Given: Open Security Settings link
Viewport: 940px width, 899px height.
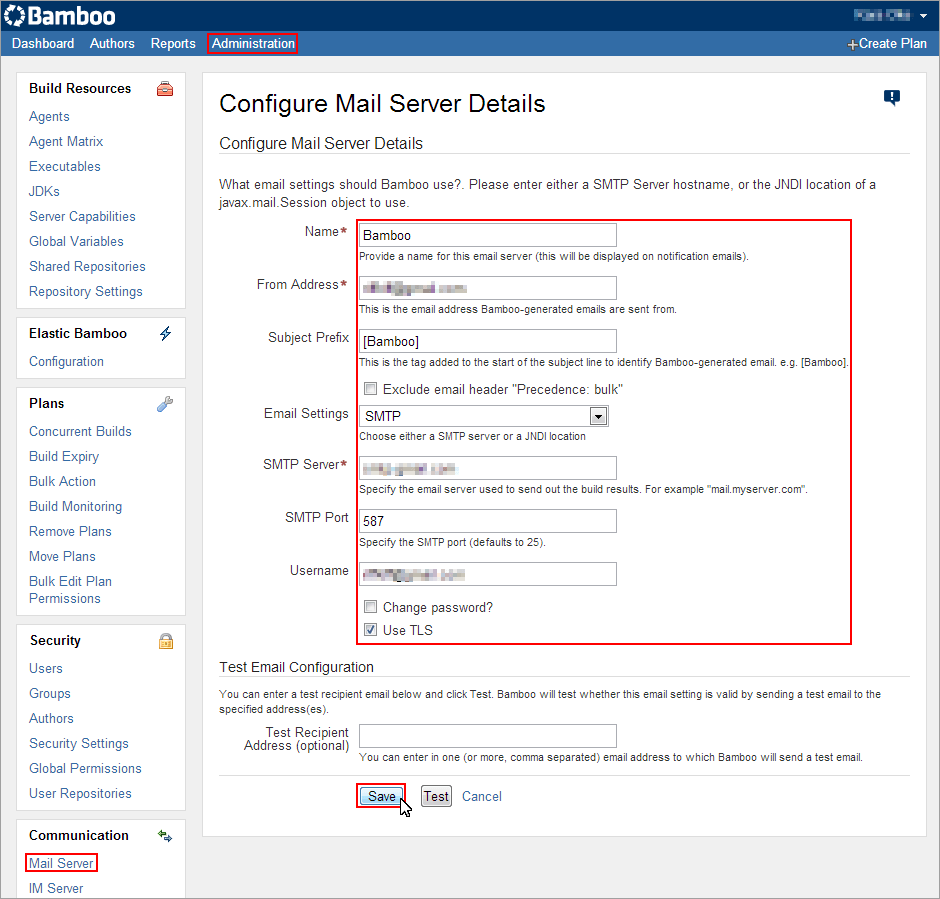Looking at the screenshot, I should click(x=79, y=743).
